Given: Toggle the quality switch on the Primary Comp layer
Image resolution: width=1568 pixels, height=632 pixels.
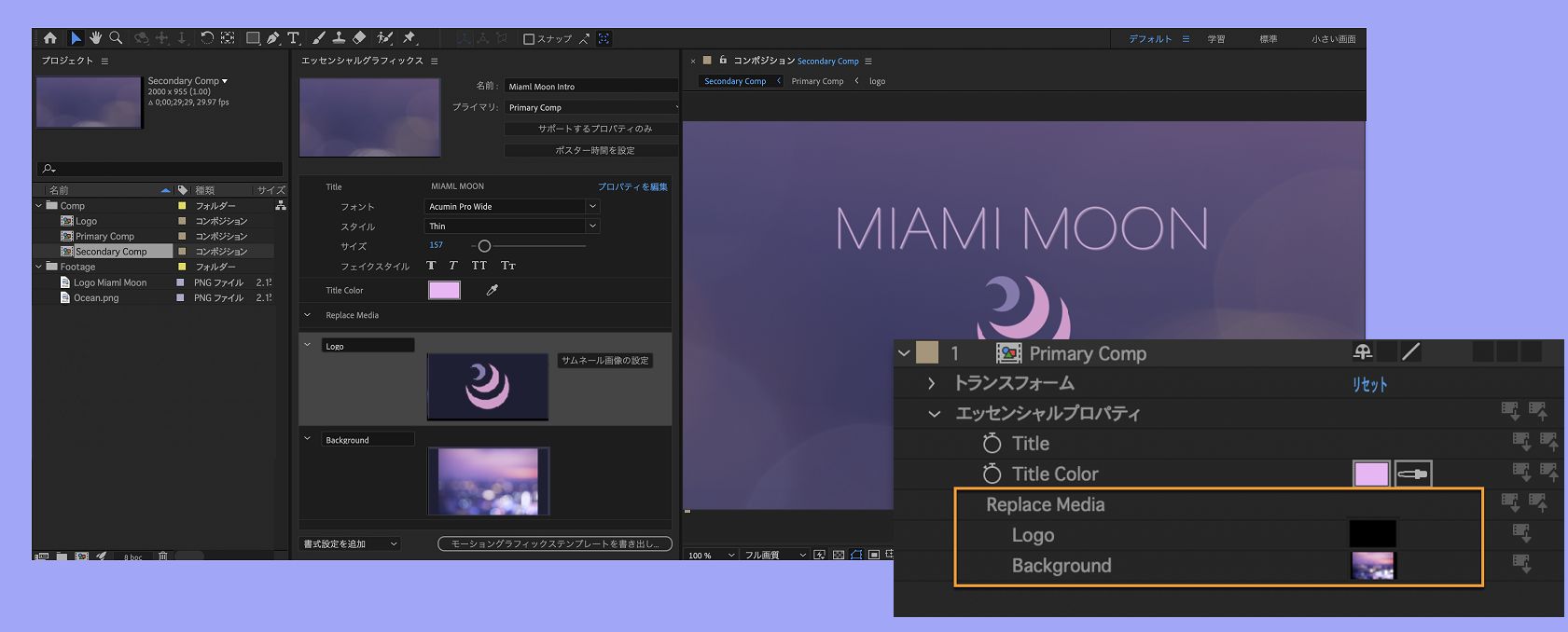Looking at the screenshot, I should click(x=1411, y=352).
